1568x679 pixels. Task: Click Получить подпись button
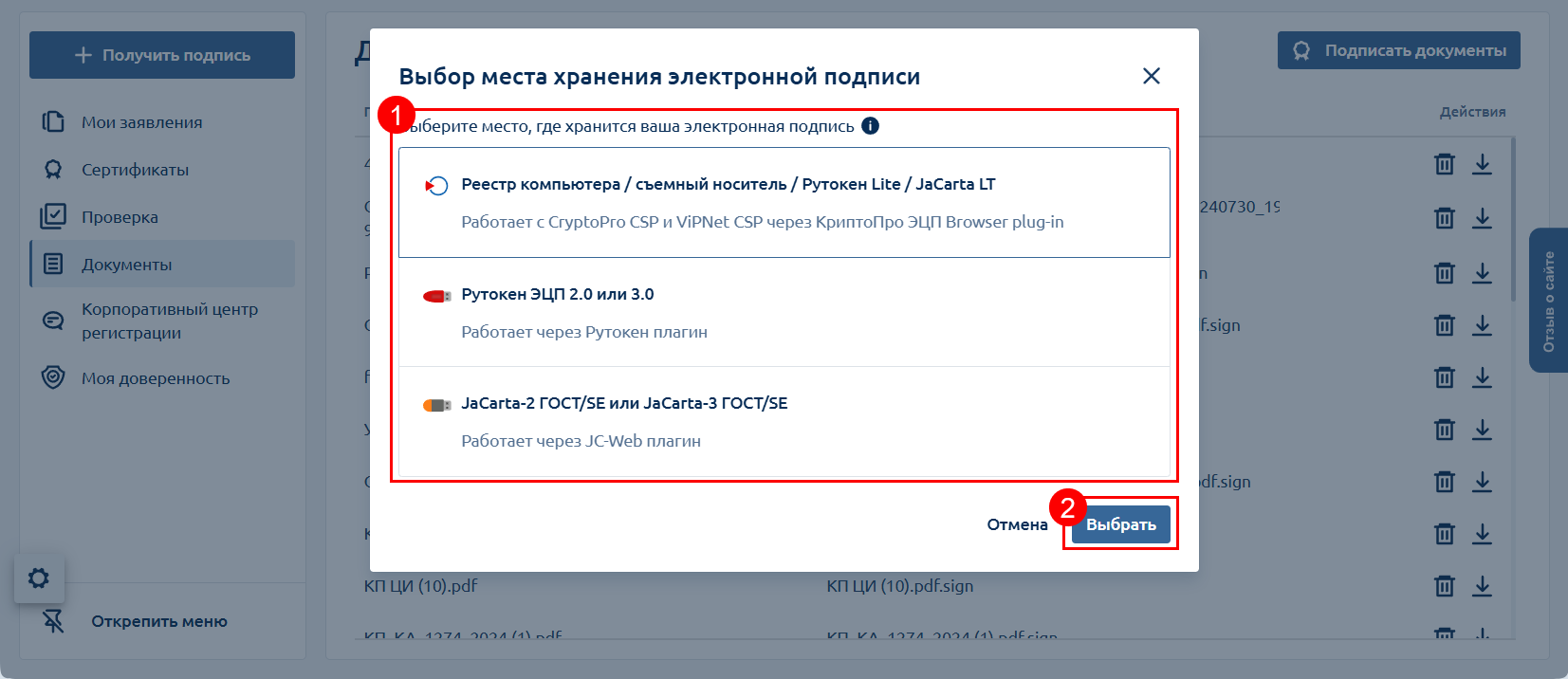point(162,55)
